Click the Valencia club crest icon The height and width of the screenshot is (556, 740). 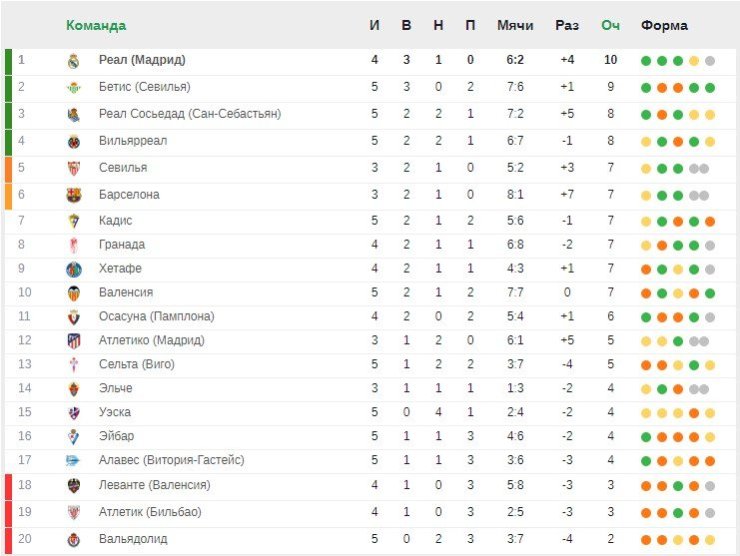[x=74, y=293]
